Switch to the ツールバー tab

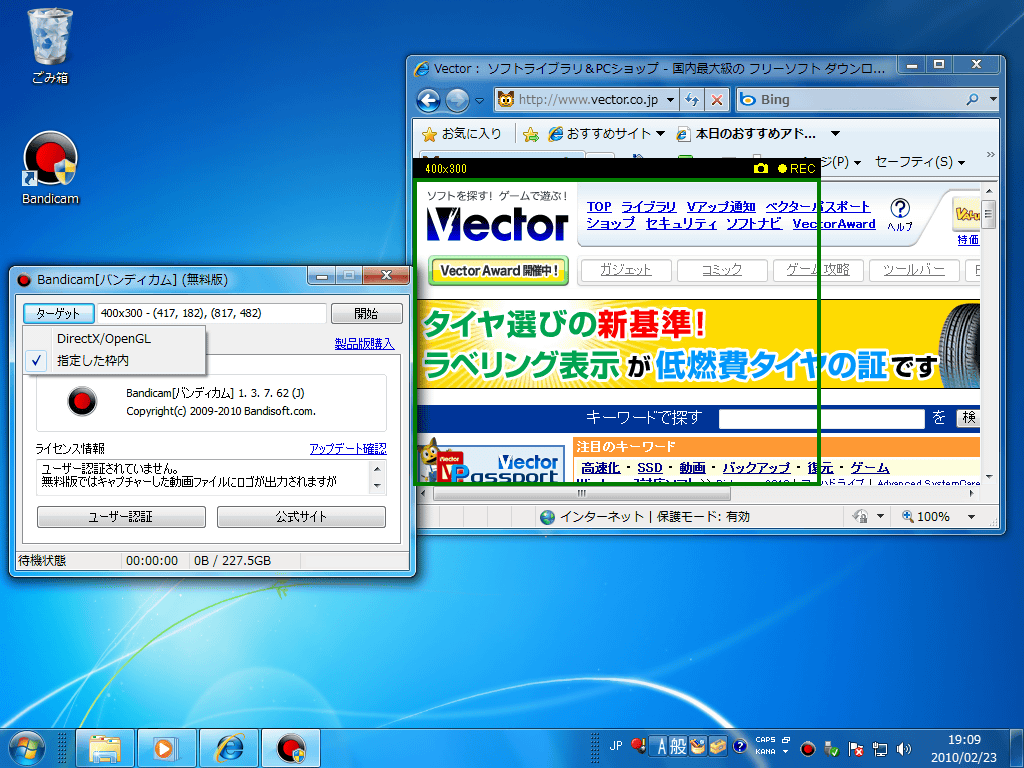click(x=914, y=270)
